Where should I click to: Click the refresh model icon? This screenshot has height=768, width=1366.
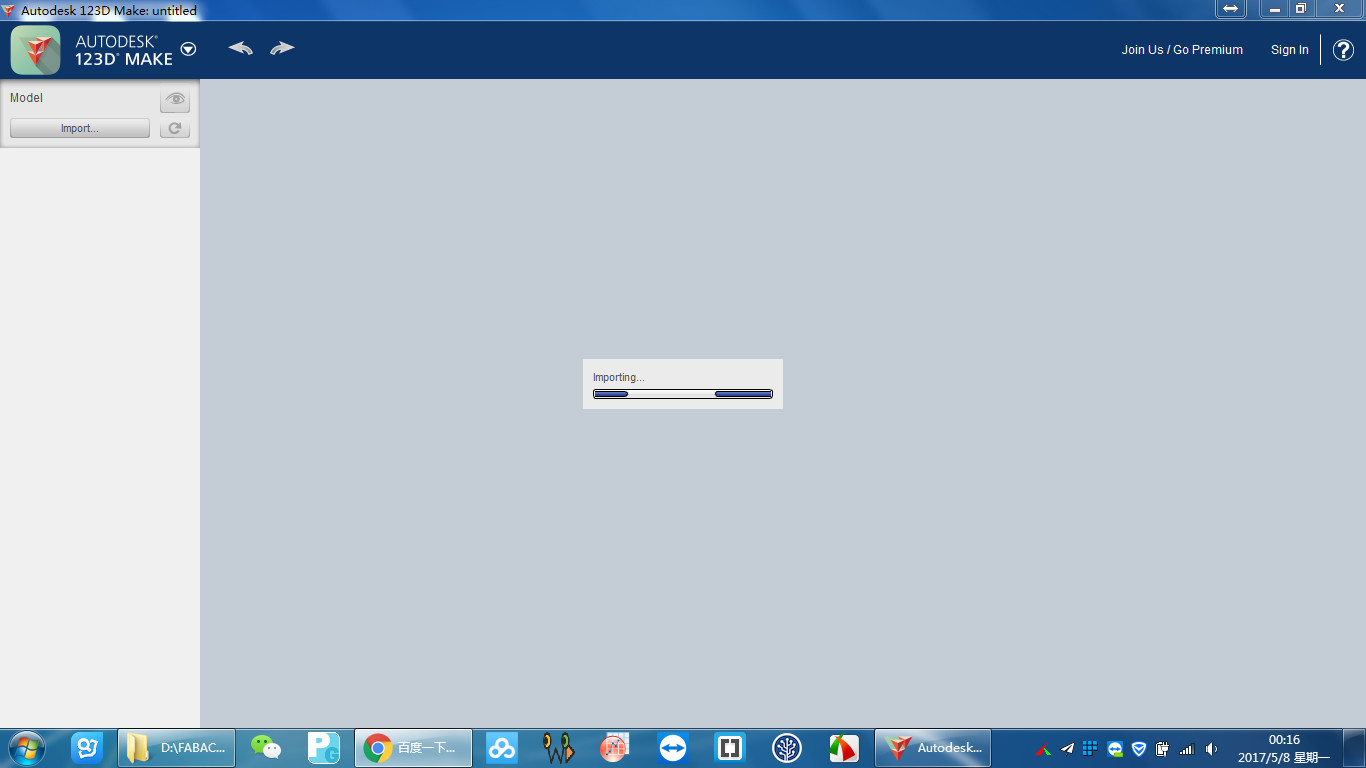click(x=175, y=129)
